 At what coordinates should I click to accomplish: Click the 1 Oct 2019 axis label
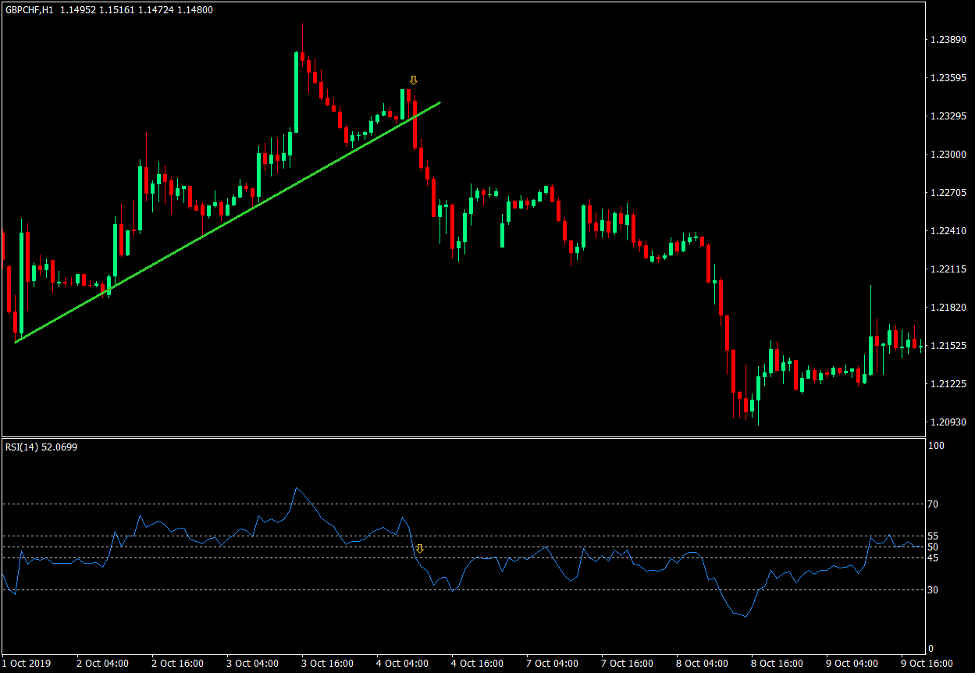24,662
